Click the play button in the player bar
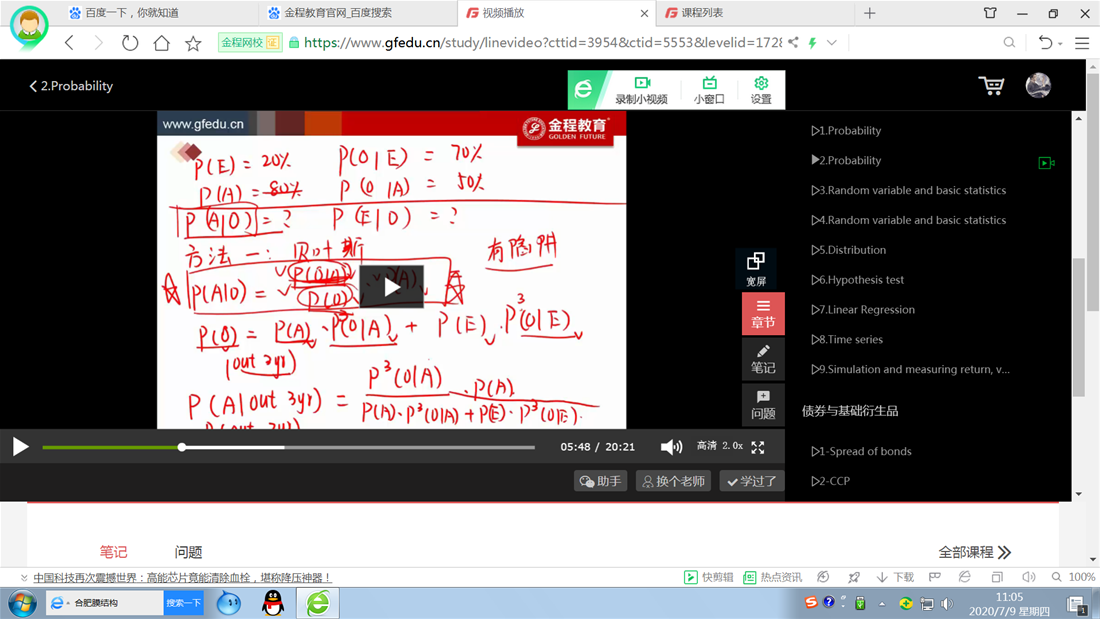Screen dimensions: 1100x619 tap(20, 447)
